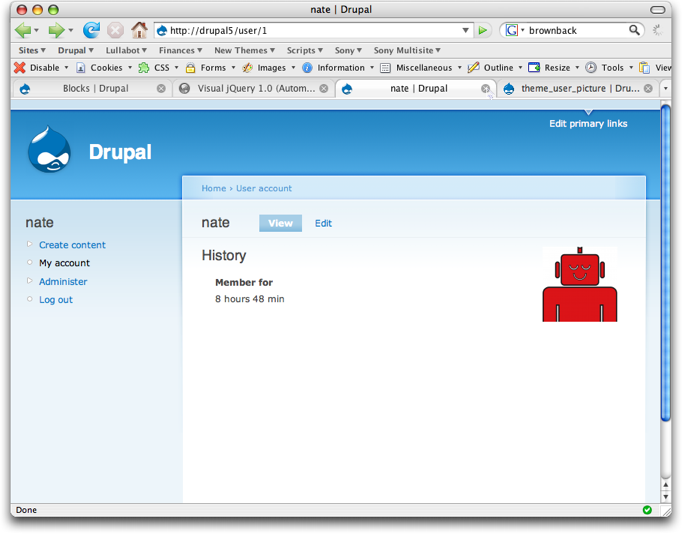Open the Sony Multisite bookmark folder
The width and height of the screenshot is (682, 534).
(407, 50)
